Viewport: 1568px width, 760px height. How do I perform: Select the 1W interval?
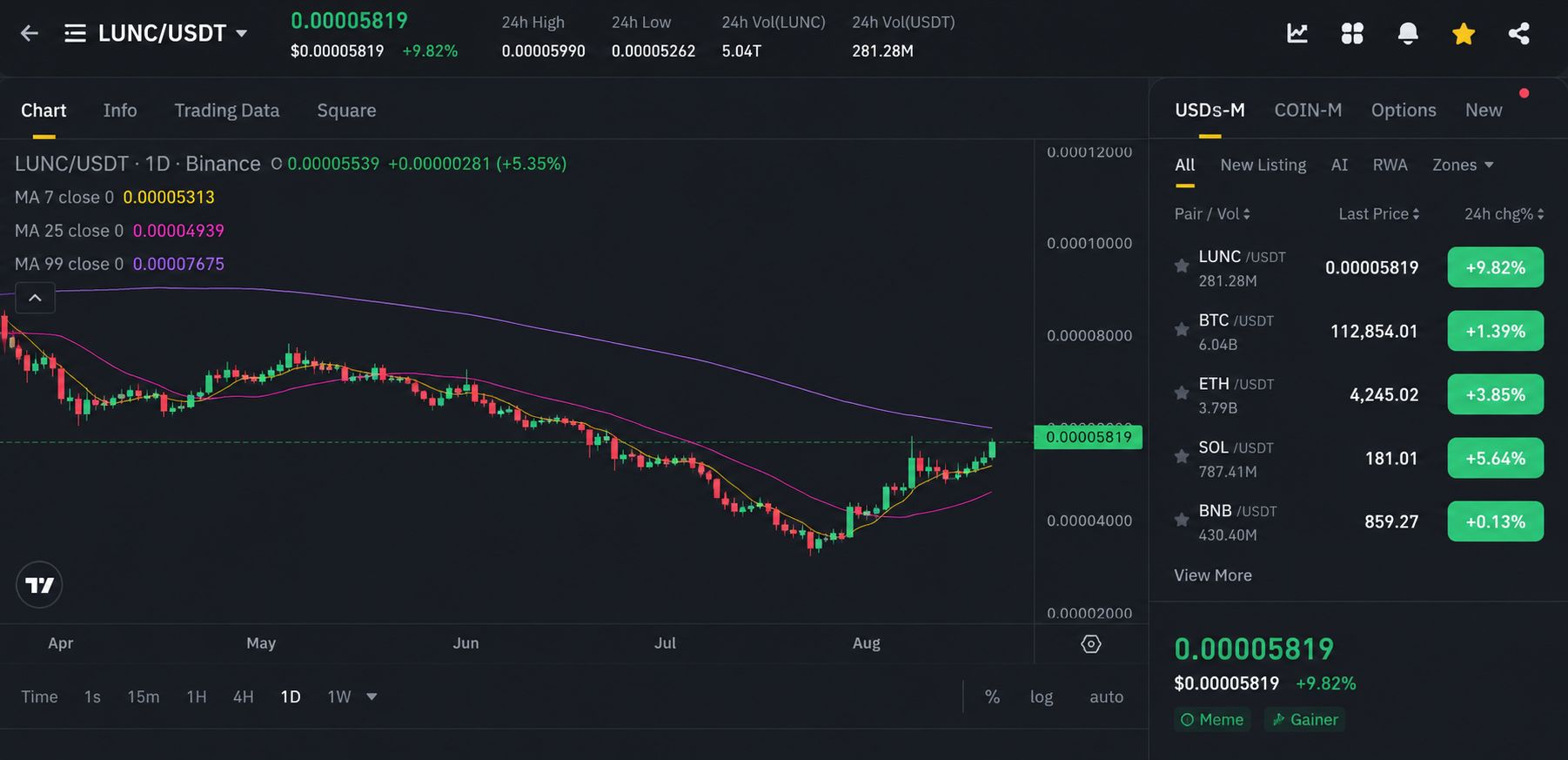pos(339,696)
